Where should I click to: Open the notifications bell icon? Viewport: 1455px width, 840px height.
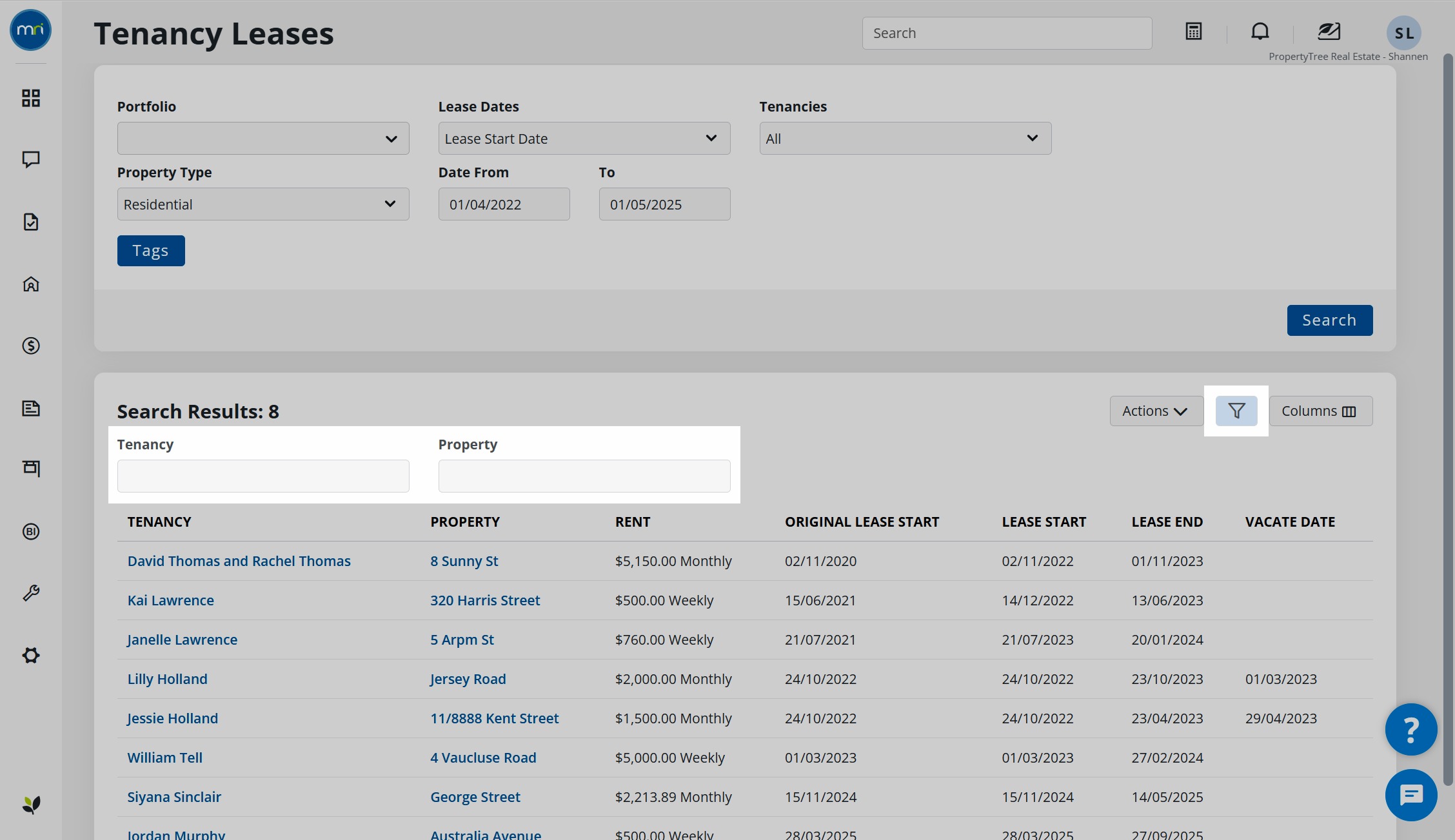click(1260, 32)
